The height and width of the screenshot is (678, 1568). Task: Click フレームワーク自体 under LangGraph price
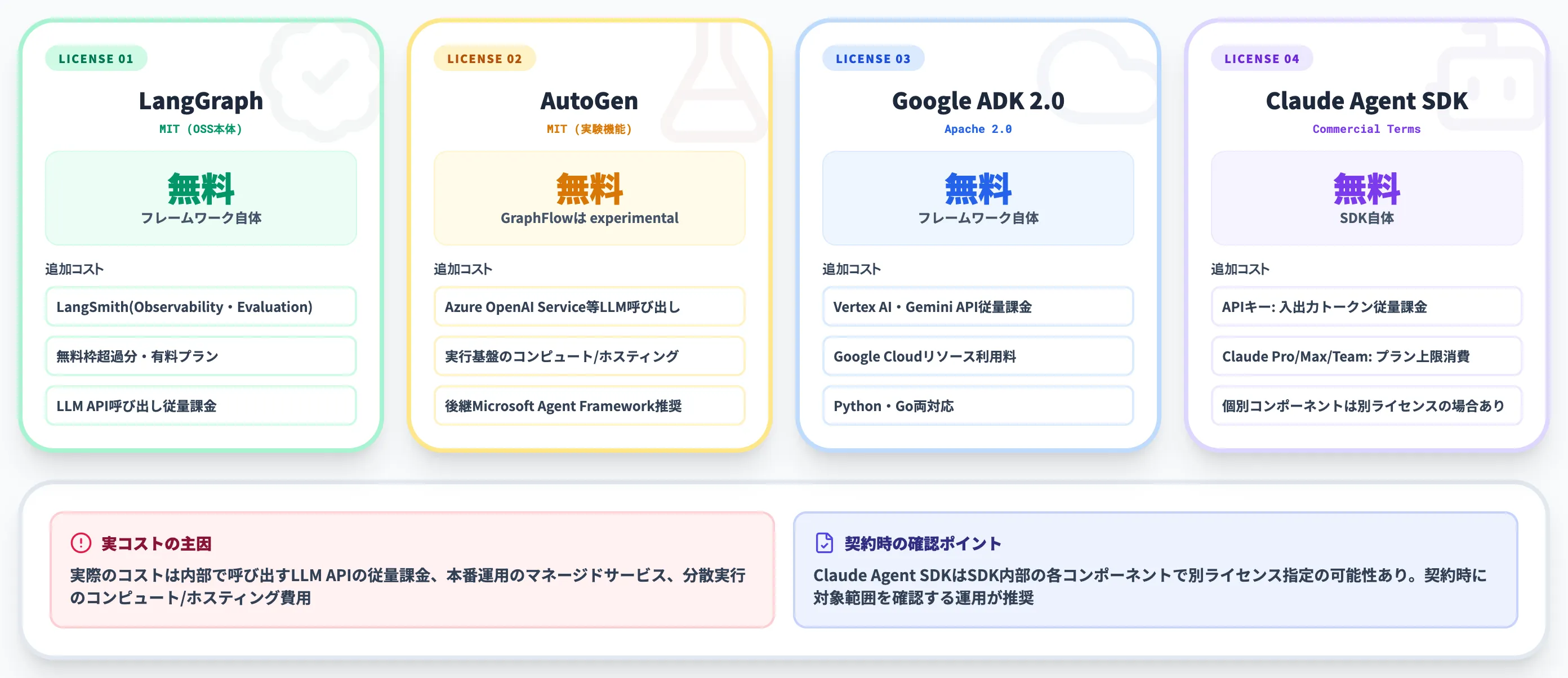tap(201, 218)
